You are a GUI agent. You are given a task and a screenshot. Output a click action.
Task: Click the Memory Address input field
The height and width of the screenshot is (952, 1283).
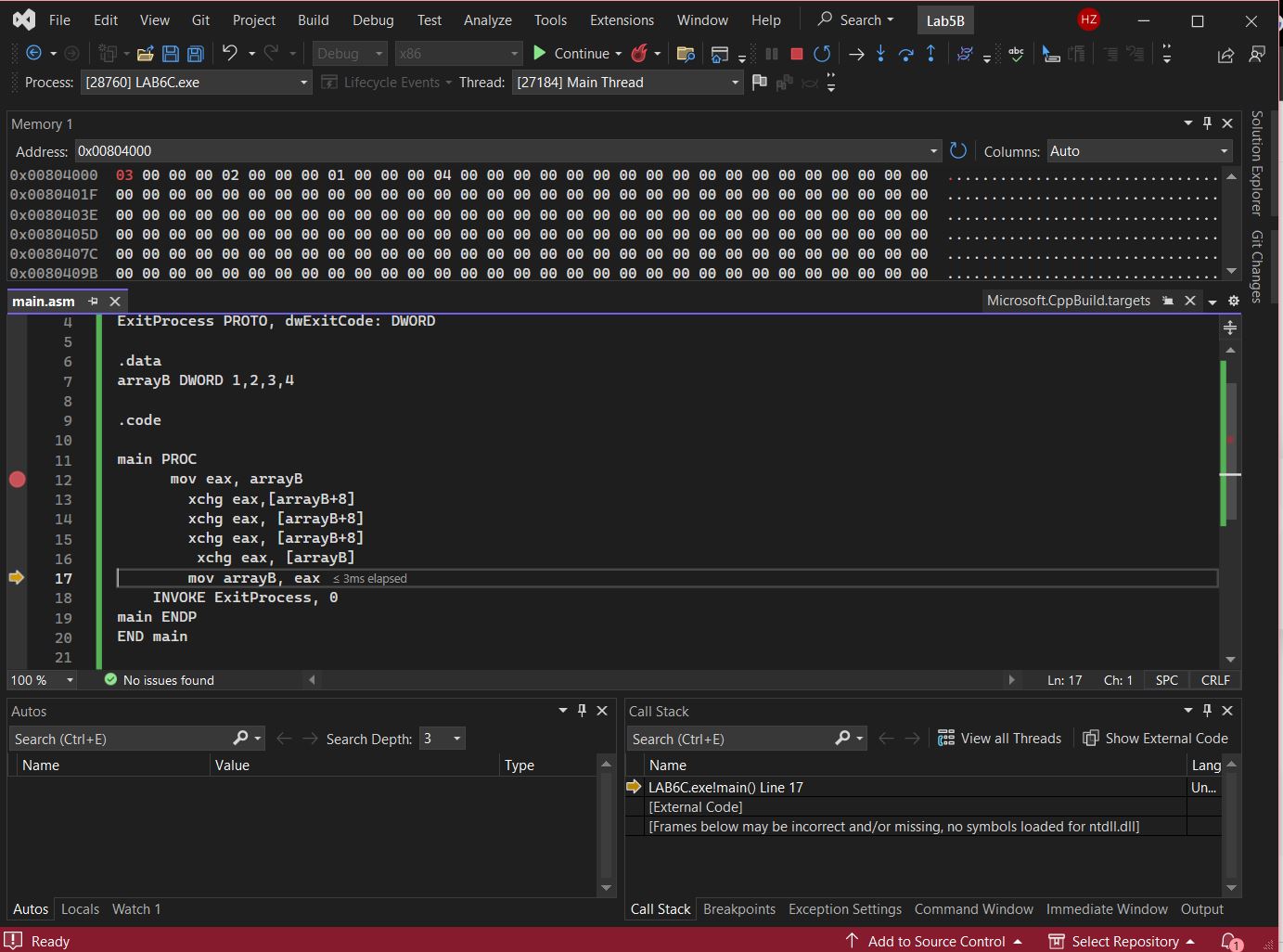pyautogui.click(x=501, y=151)
